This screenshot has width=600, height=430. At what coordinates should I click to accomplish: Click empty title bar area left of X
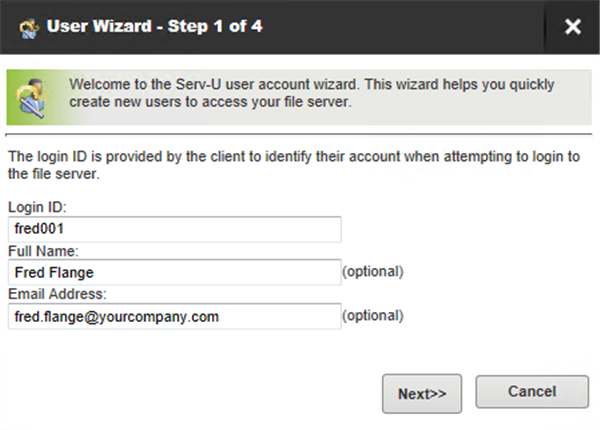(x=402, y=27)
